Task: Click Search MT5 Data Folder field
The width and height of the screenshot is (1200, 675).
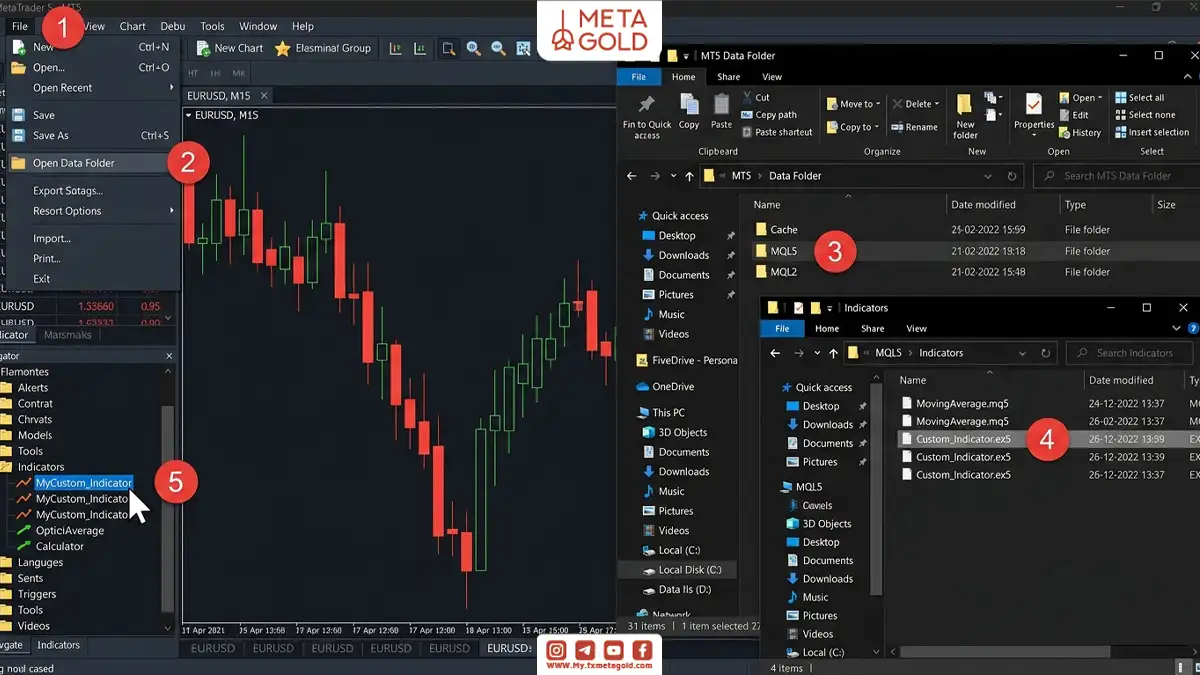Action: (1115, 176)
